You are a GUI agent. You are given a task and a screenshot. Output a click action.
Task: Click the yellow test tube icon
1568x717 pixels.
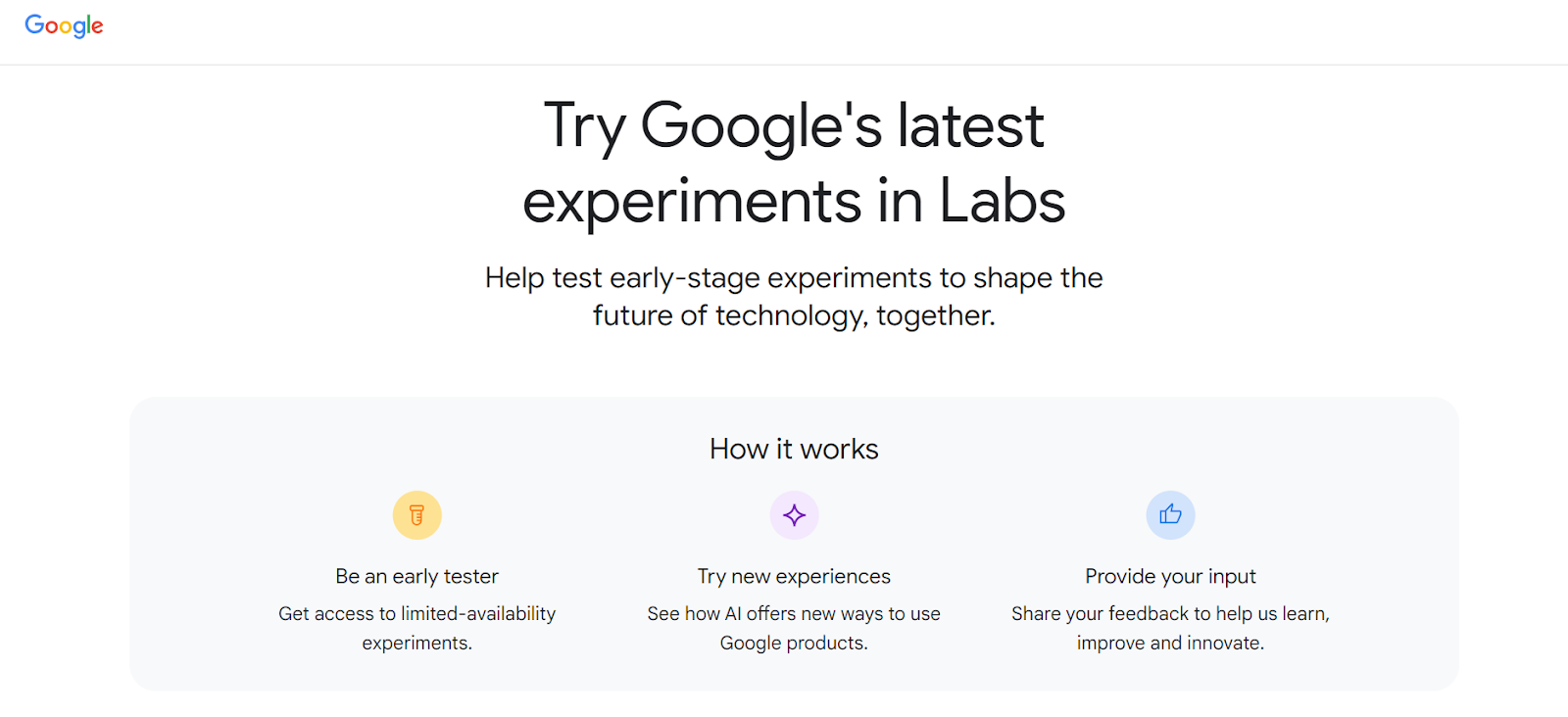click(416, 515)
